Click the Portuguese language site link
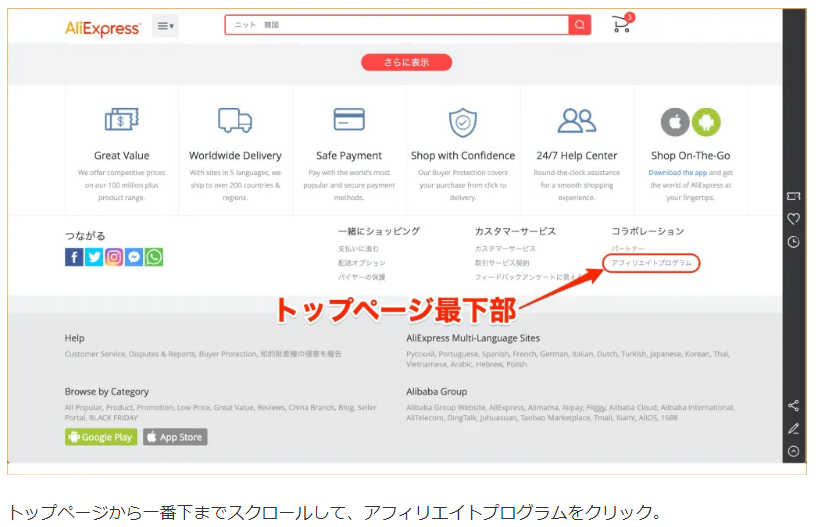Screen dimensions: 829x527 457,354
